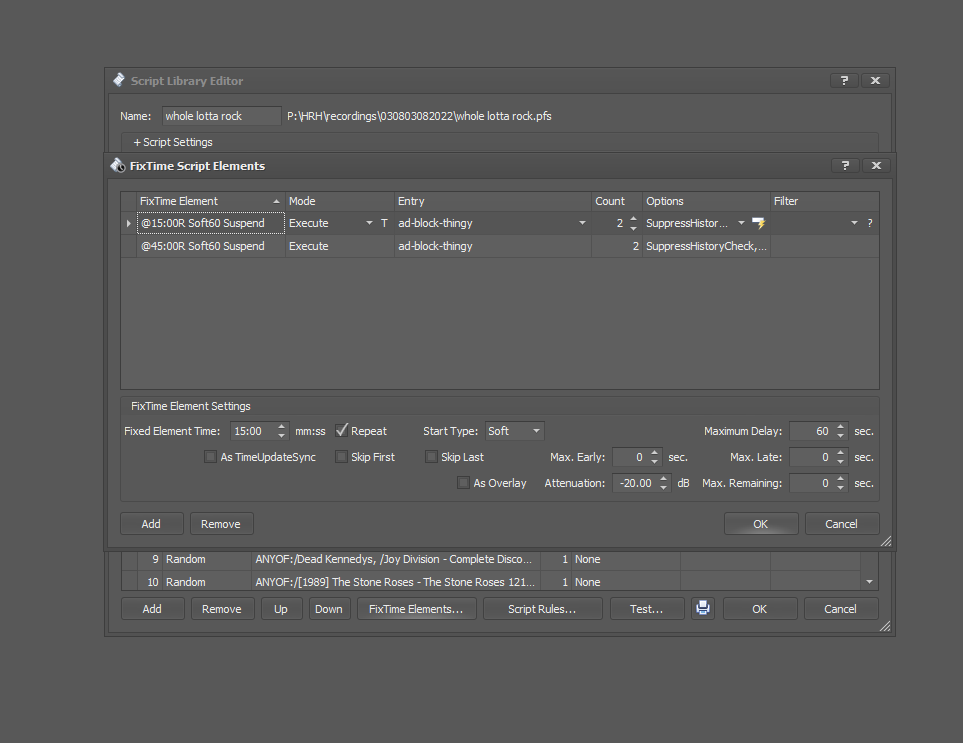Enable the As Overlay checkbox
963x743 pixels.
pyautogui.click(x=463, y=483)
